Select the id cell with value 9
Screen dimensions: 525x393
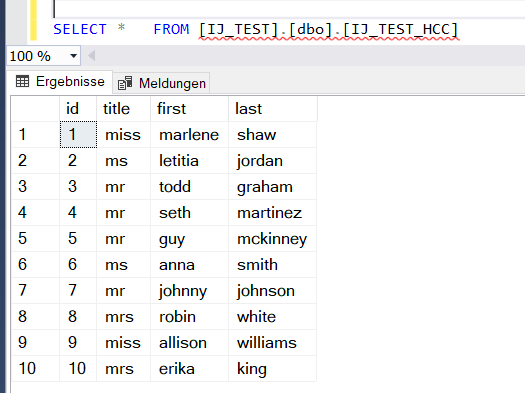pyautogui.click(x=78, y=342)
